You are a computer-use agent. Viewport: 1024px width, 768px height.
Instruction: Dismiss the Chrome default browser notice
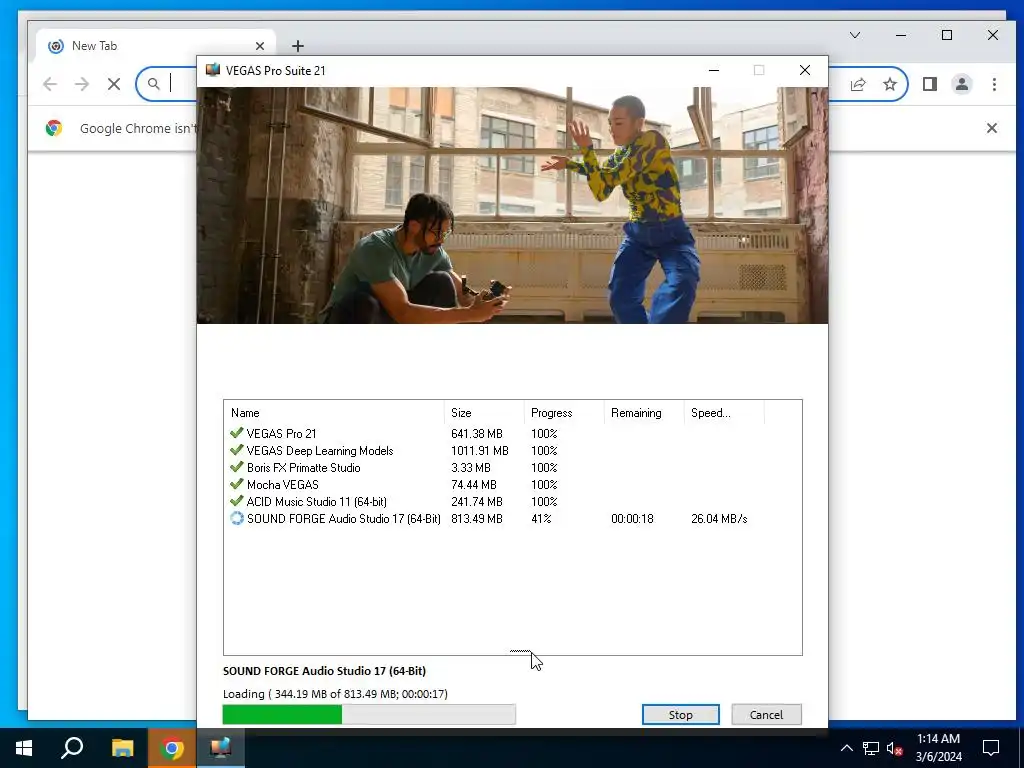pos(991,128)
